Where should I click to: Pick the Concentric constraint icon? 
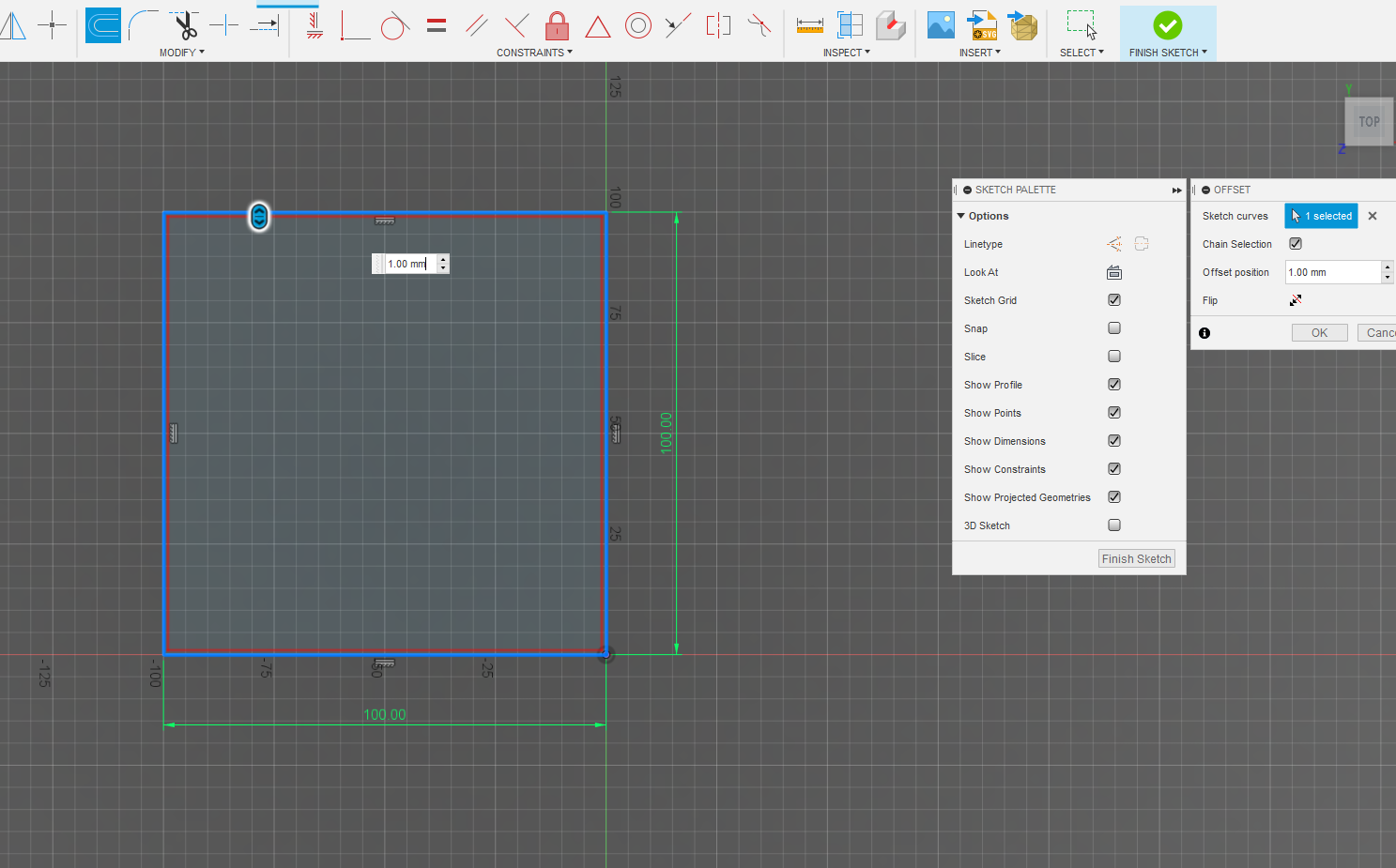tap(637, 25)
